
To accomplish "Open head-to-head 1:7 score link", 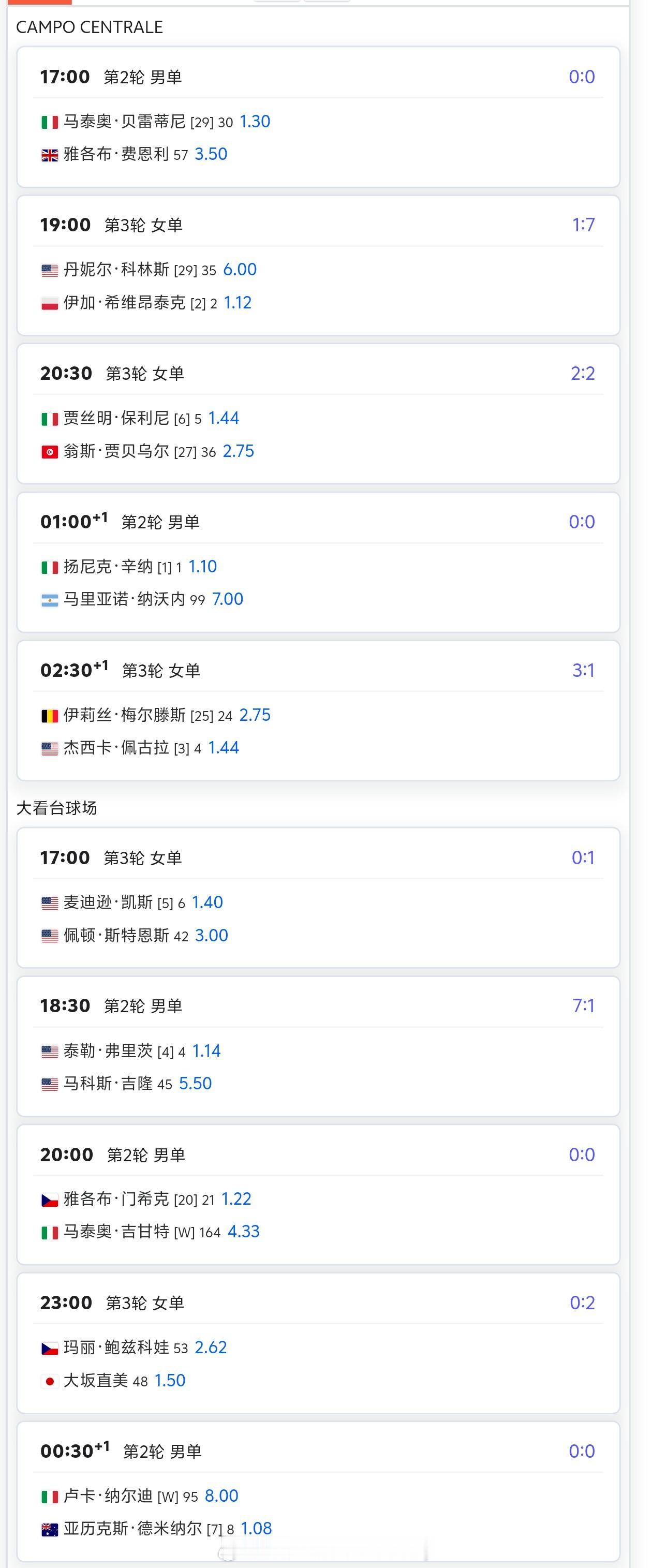I will (x=583, y=225).
